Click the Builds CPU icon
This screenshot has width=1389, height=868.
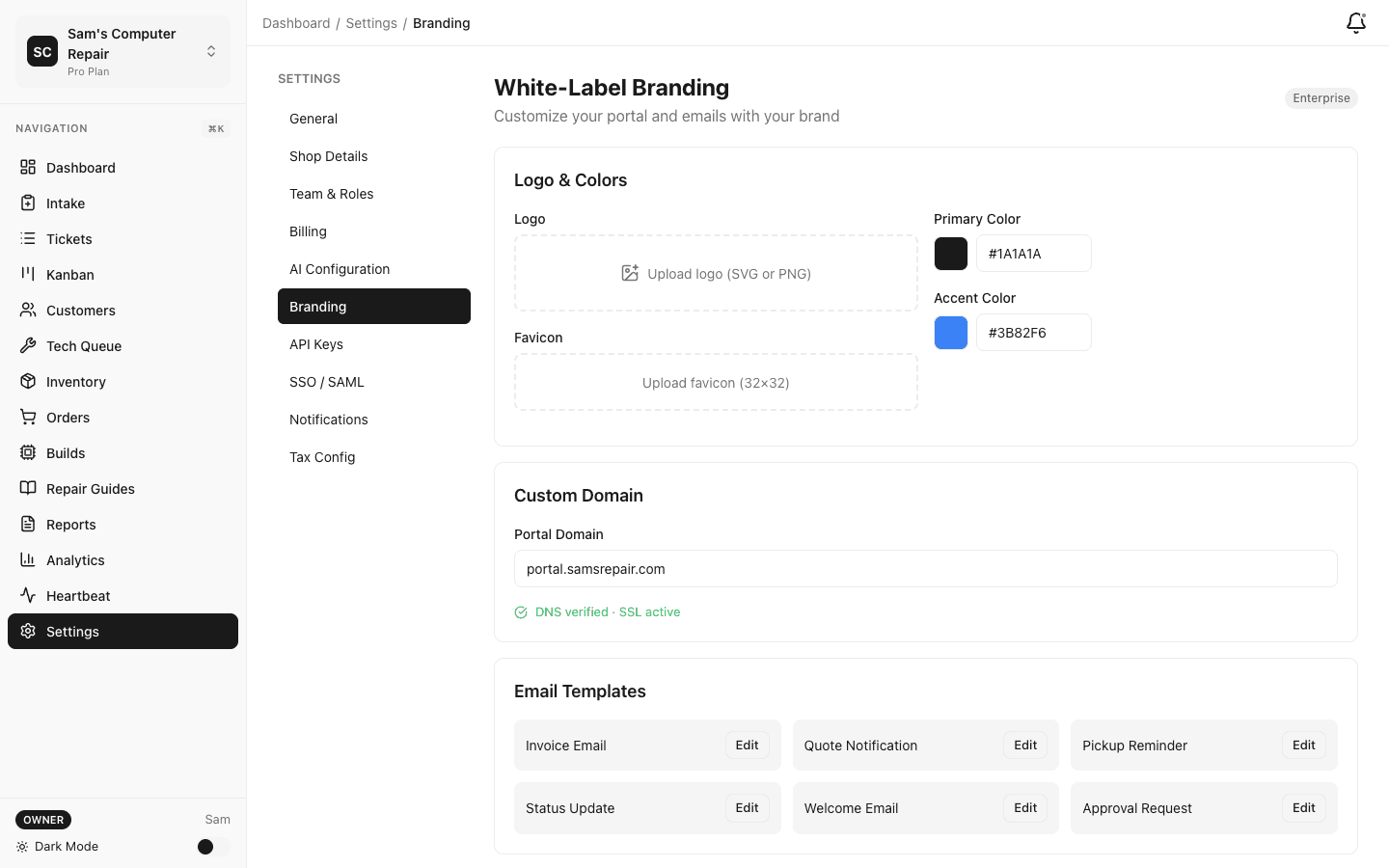pyautogui.click(x=29, y=452)
